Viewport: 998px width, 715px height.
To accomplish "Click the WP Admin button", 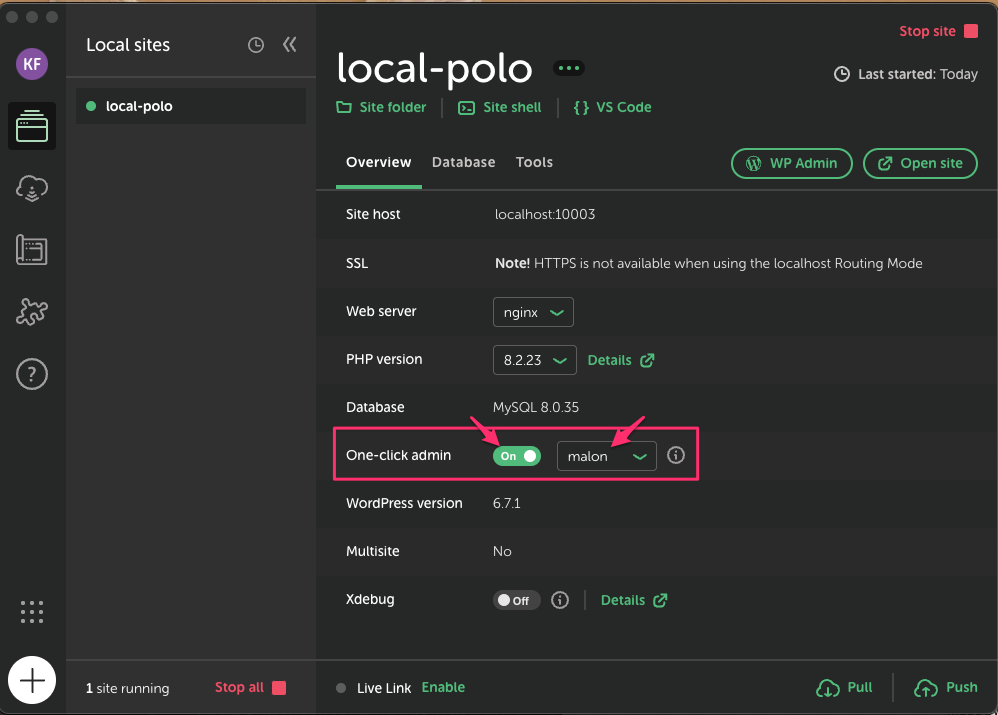I will [x=792, y=163].
